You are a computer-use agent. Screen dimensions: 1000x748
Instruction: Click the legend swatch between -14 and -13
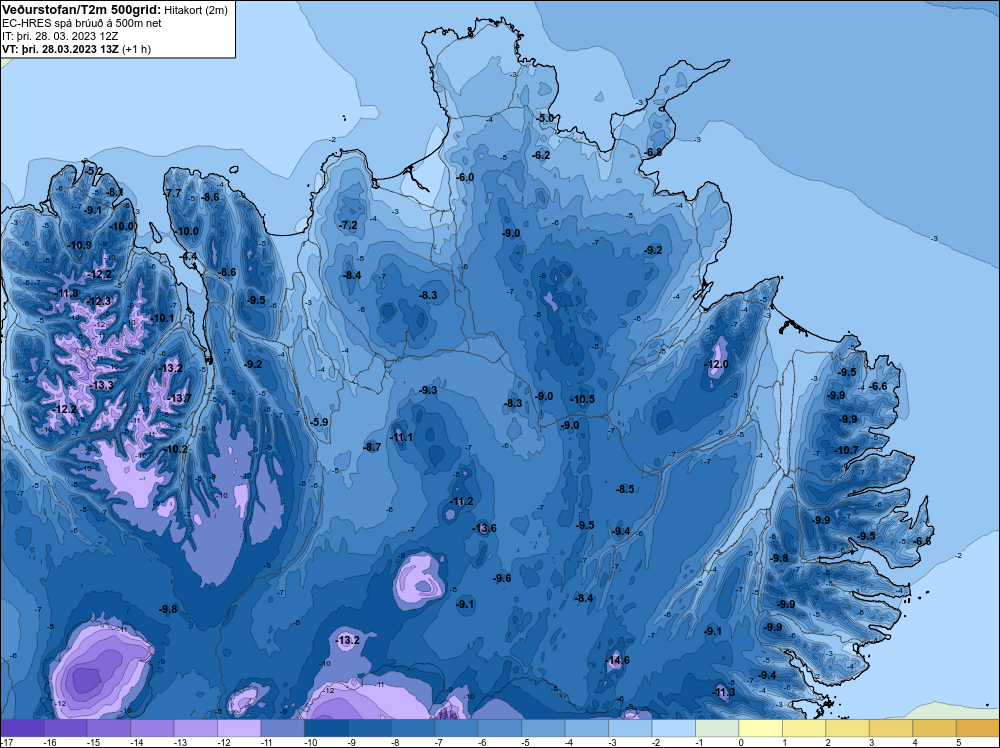152,728
